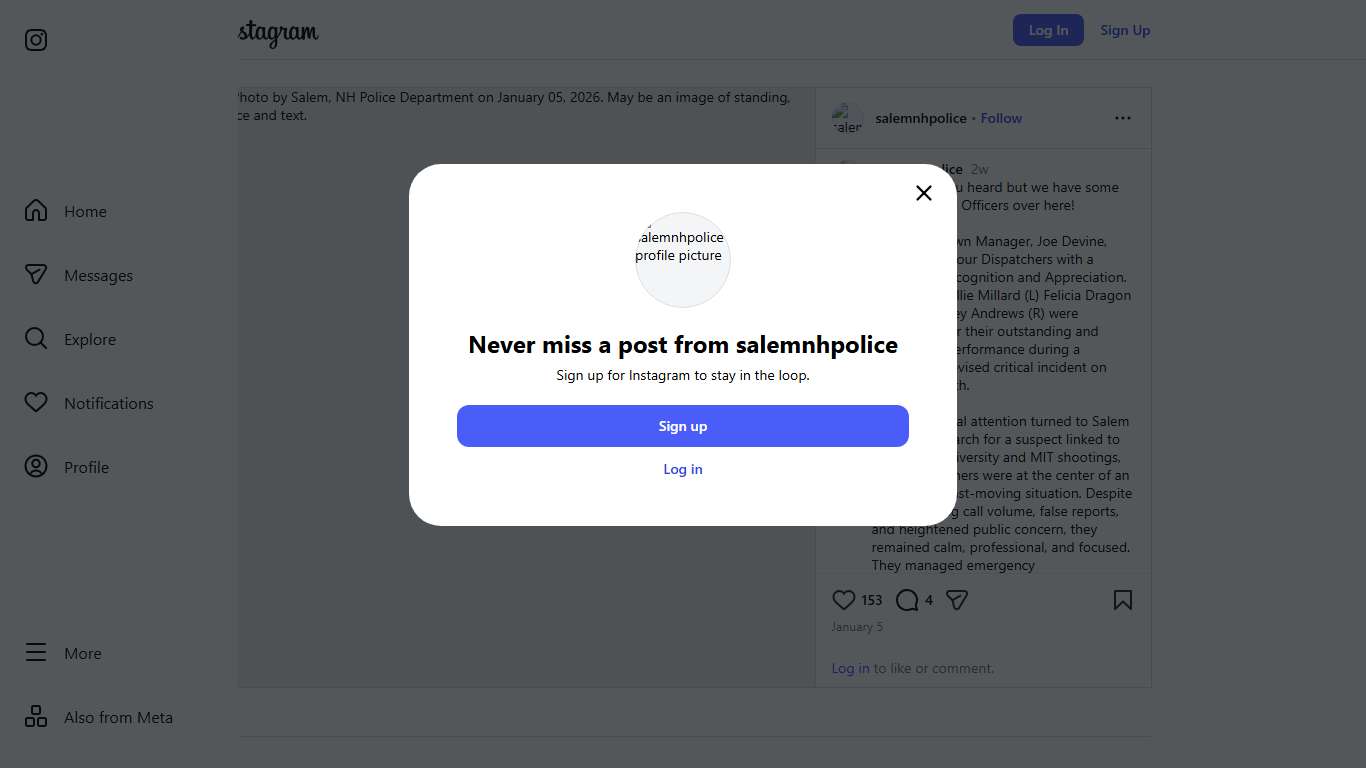Screen dimensions: 1366x768
Task: Click the Log In button in header
Action: pos(1048,30)
